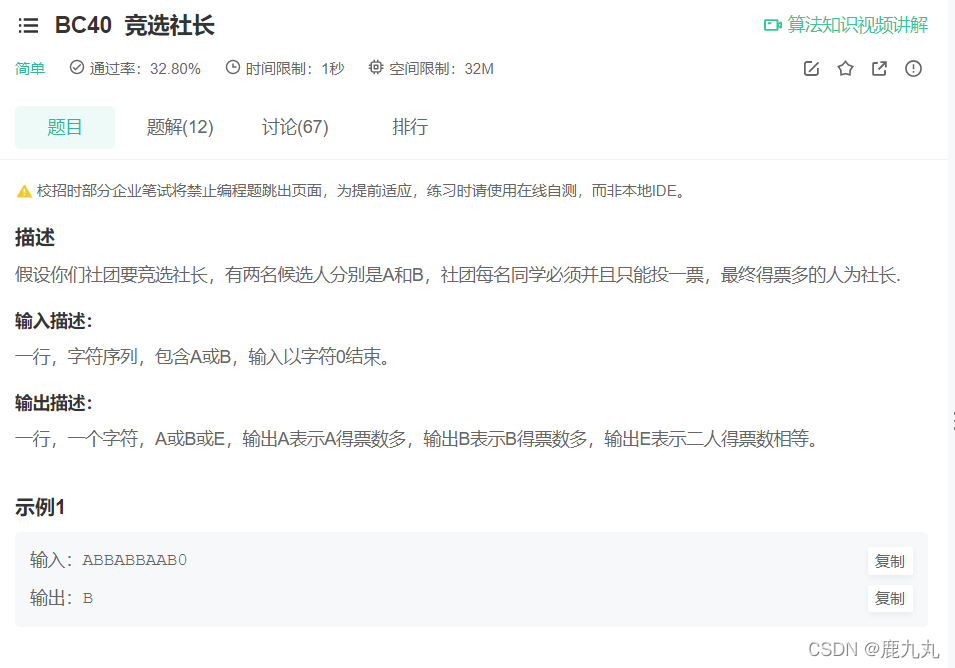Copy the sample output B with 复制
Viewport: 955px width, 668px height.
click(x=890, y=599)
